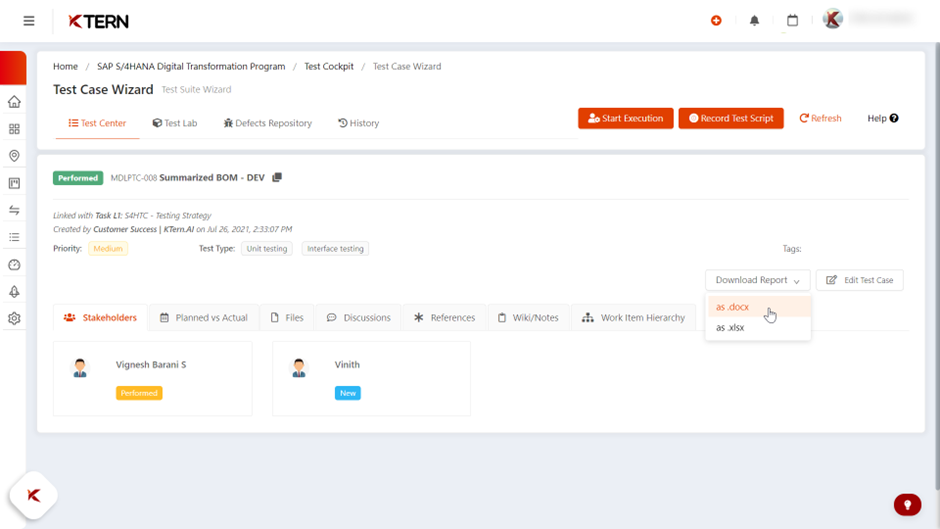Screen dimensions: 940x529
Task: Click the Edit Test Case button
Action: coord(860,280)
